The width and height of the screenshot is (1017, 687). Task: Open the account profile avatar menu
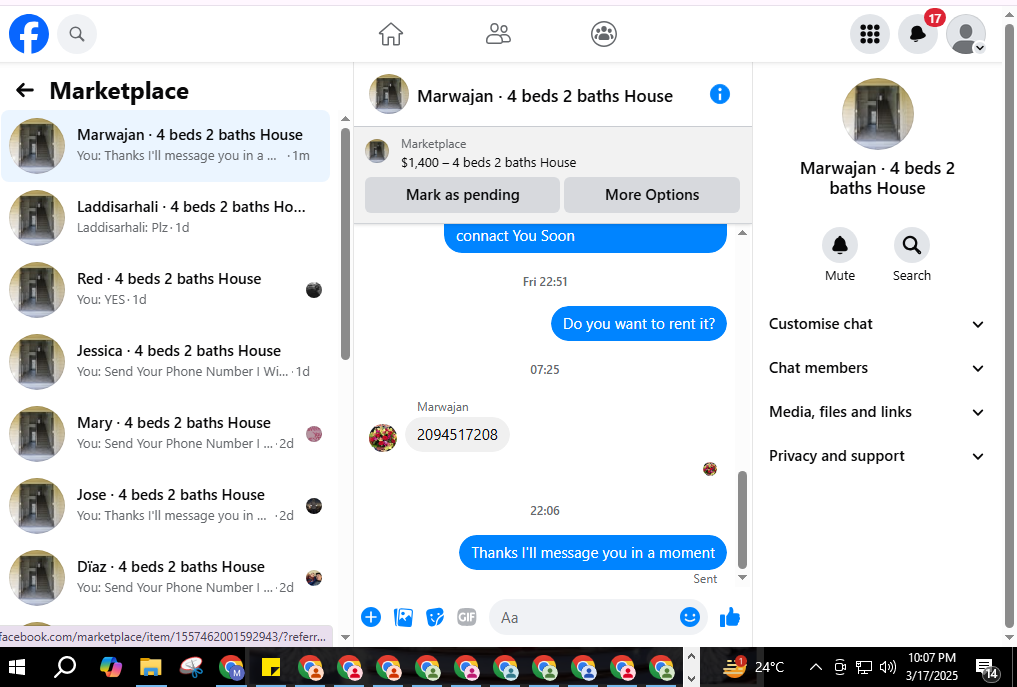tap(966, 34)
